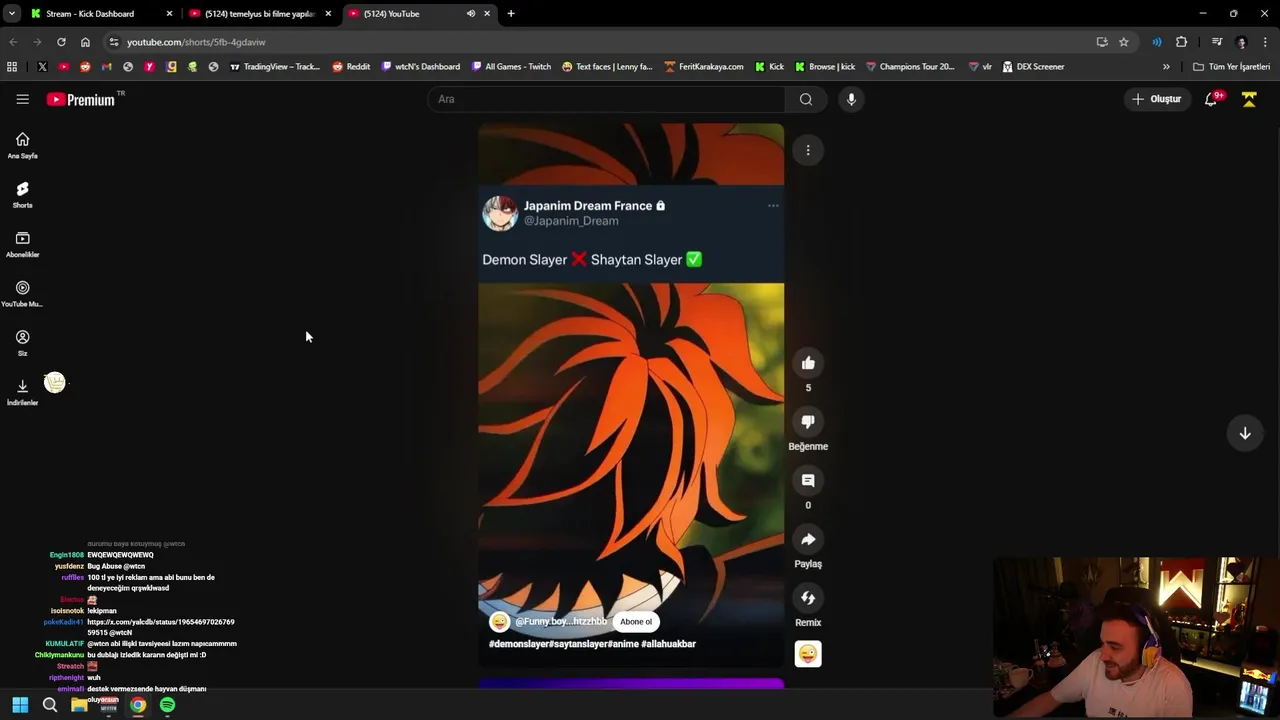Open Windows Start menu
This screenshot has width=1280, height=720.
pyautogui.click(x=20, y=705)
